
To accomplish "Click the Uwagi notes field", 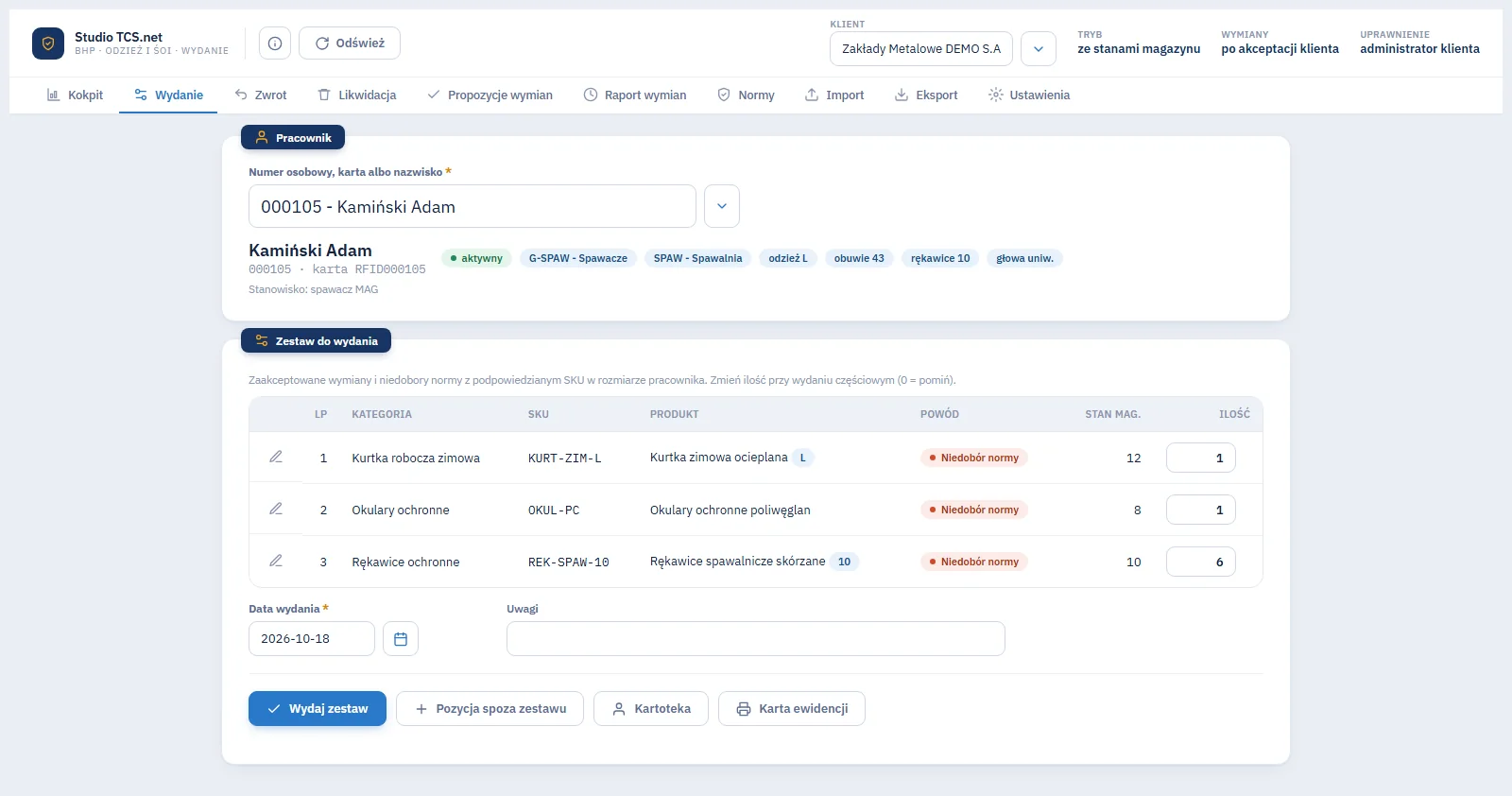I will 756,639.
